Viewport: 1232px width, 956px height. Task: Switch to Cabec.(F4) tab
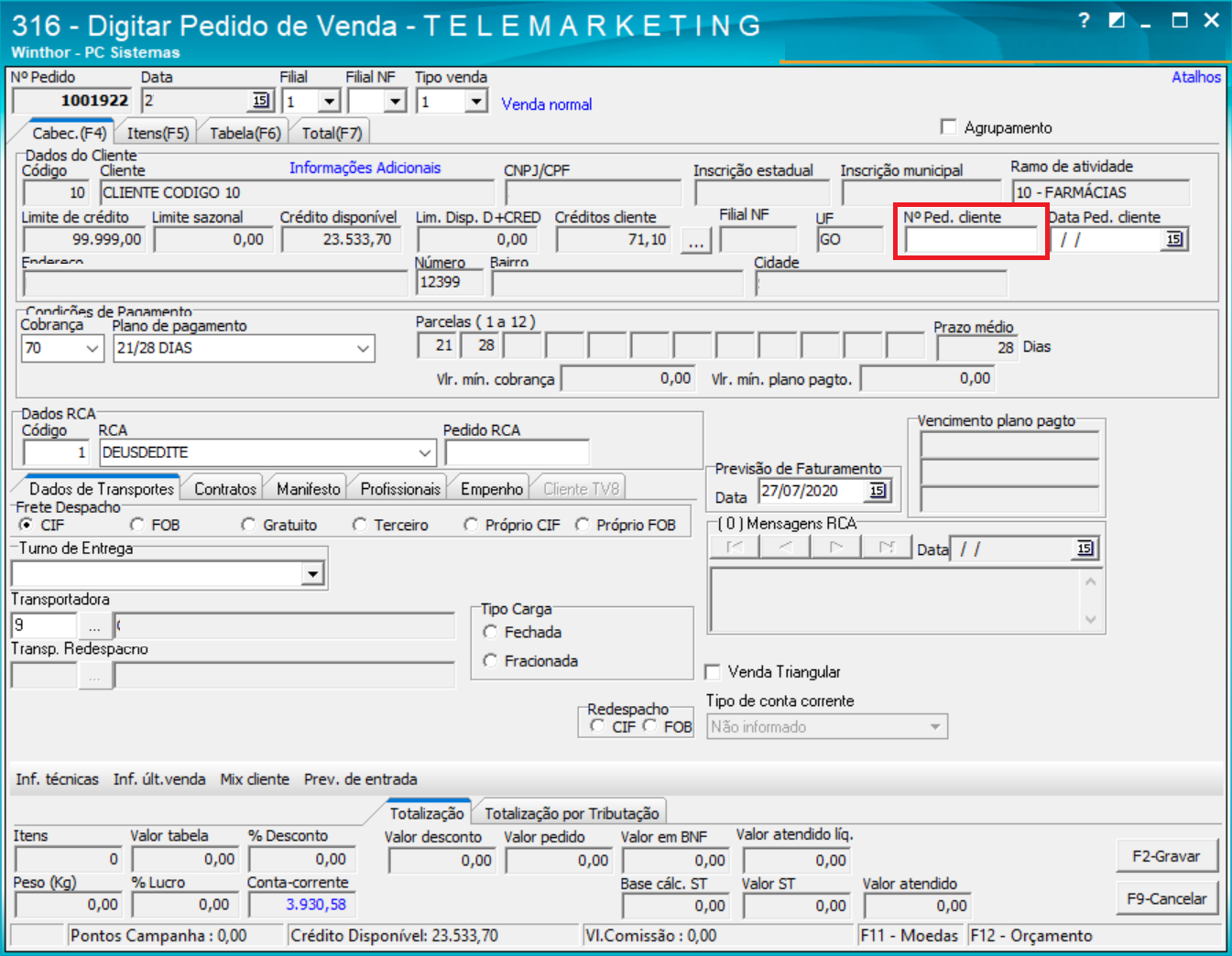tap(70, 133)
